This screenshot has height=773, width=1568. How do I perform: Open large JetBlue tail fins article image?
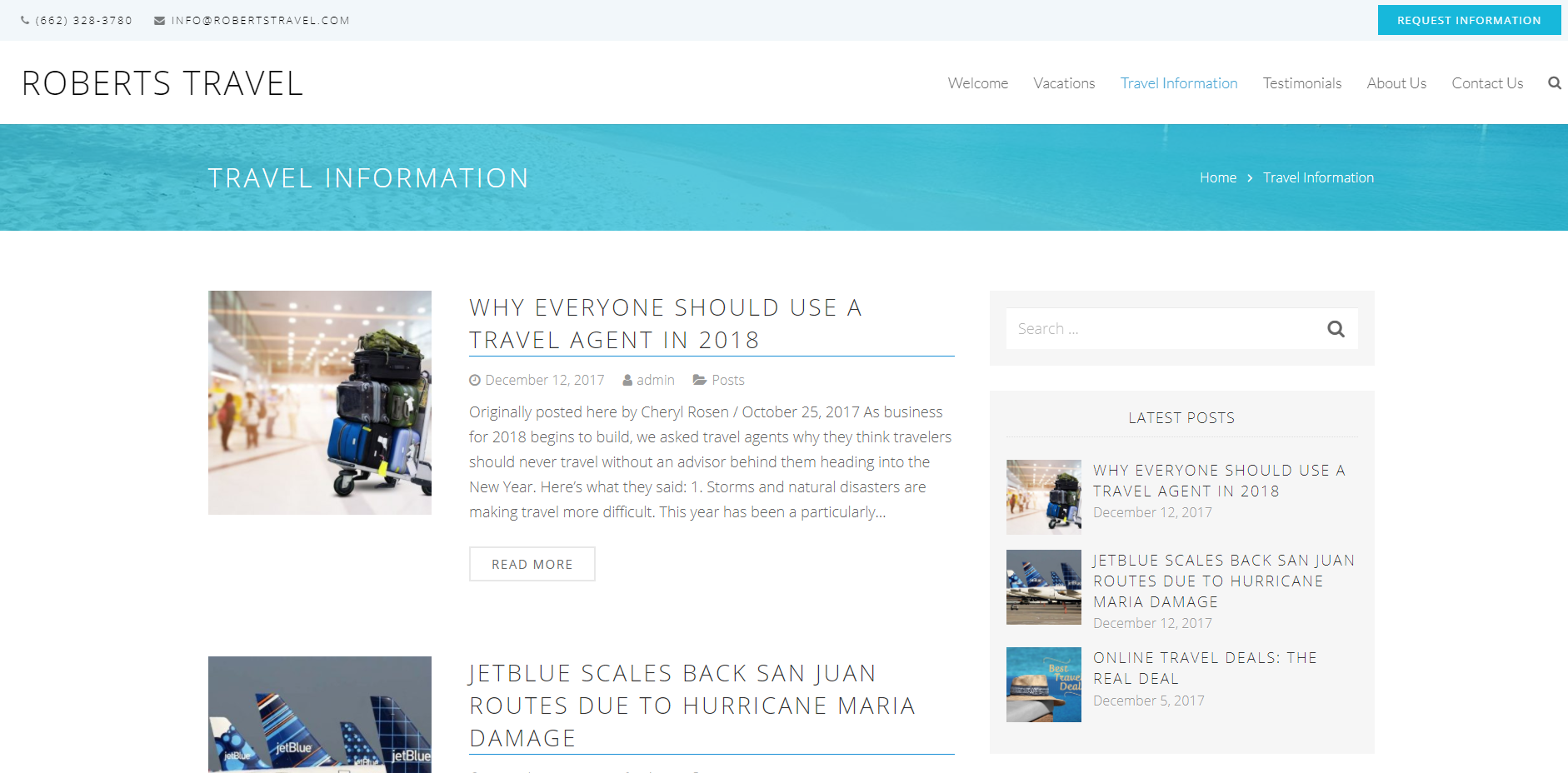click(x=320, y=715)
